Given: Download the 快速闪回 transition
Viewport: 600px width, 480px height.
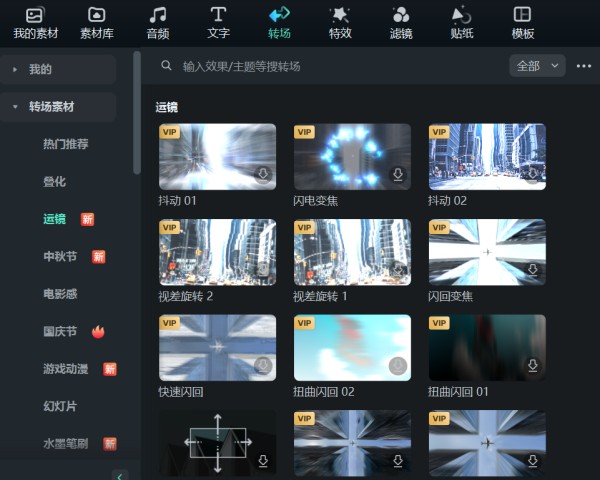Looking at the screenshot, I should [x=263, y=366].
